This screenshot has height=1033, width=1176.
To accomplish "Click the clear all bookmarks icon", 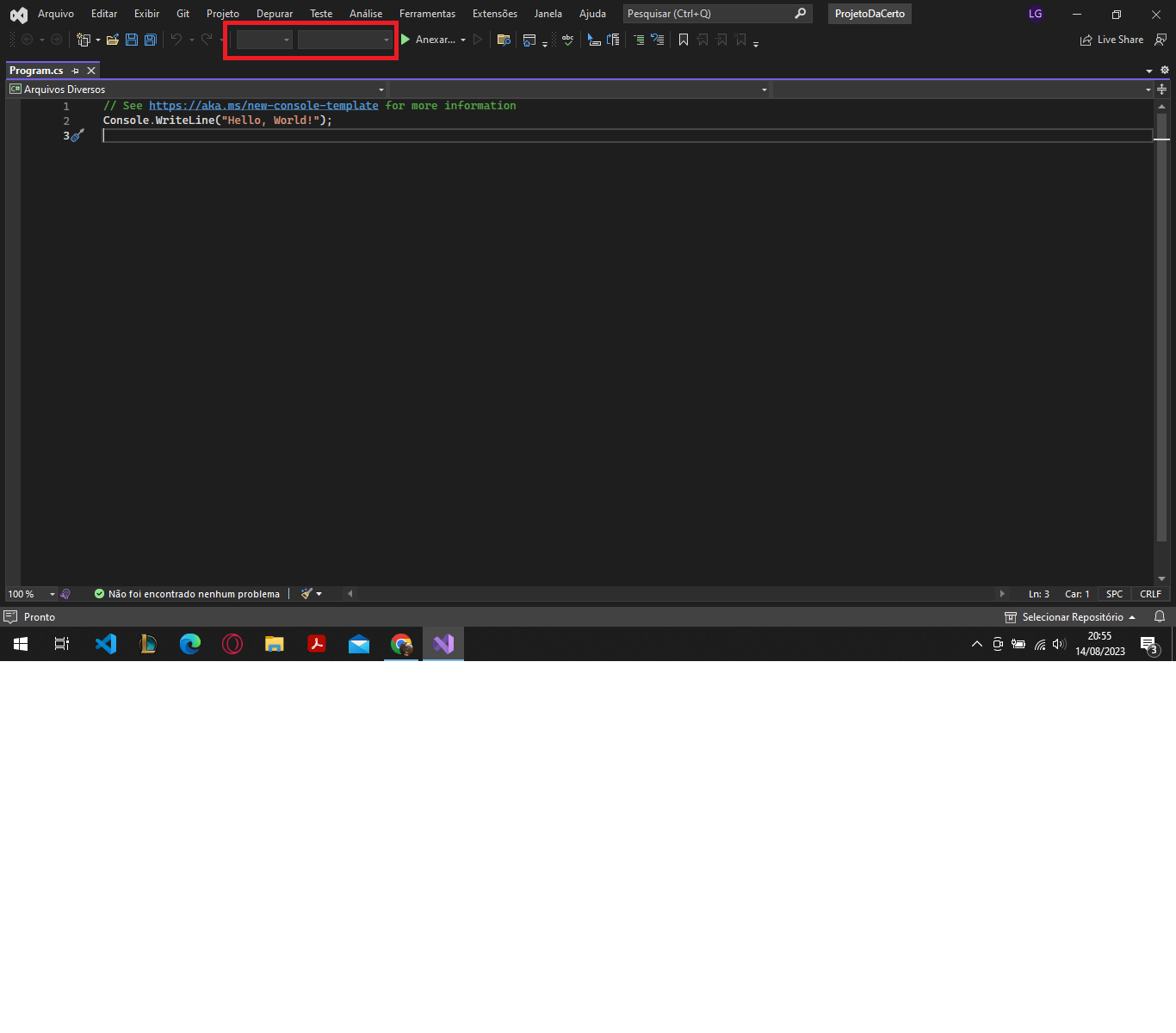I will pos(740,40).
